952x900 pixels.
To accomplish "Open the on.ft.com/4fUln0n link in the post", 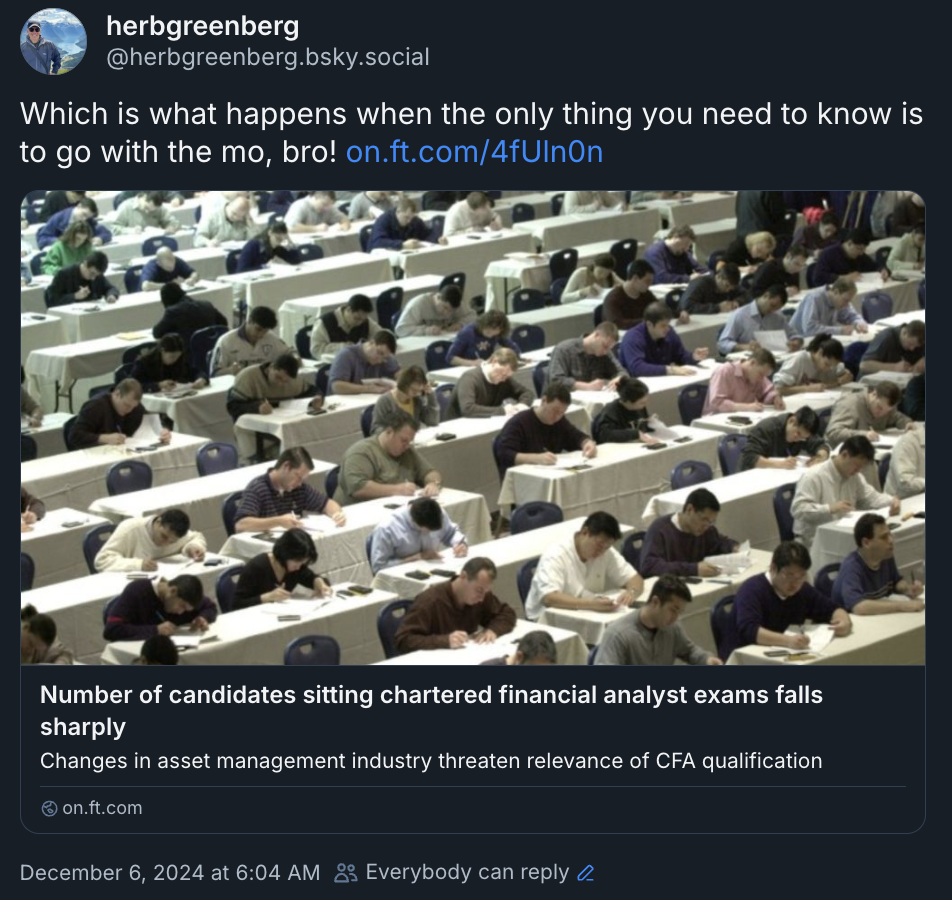I will tap(474, 152).
